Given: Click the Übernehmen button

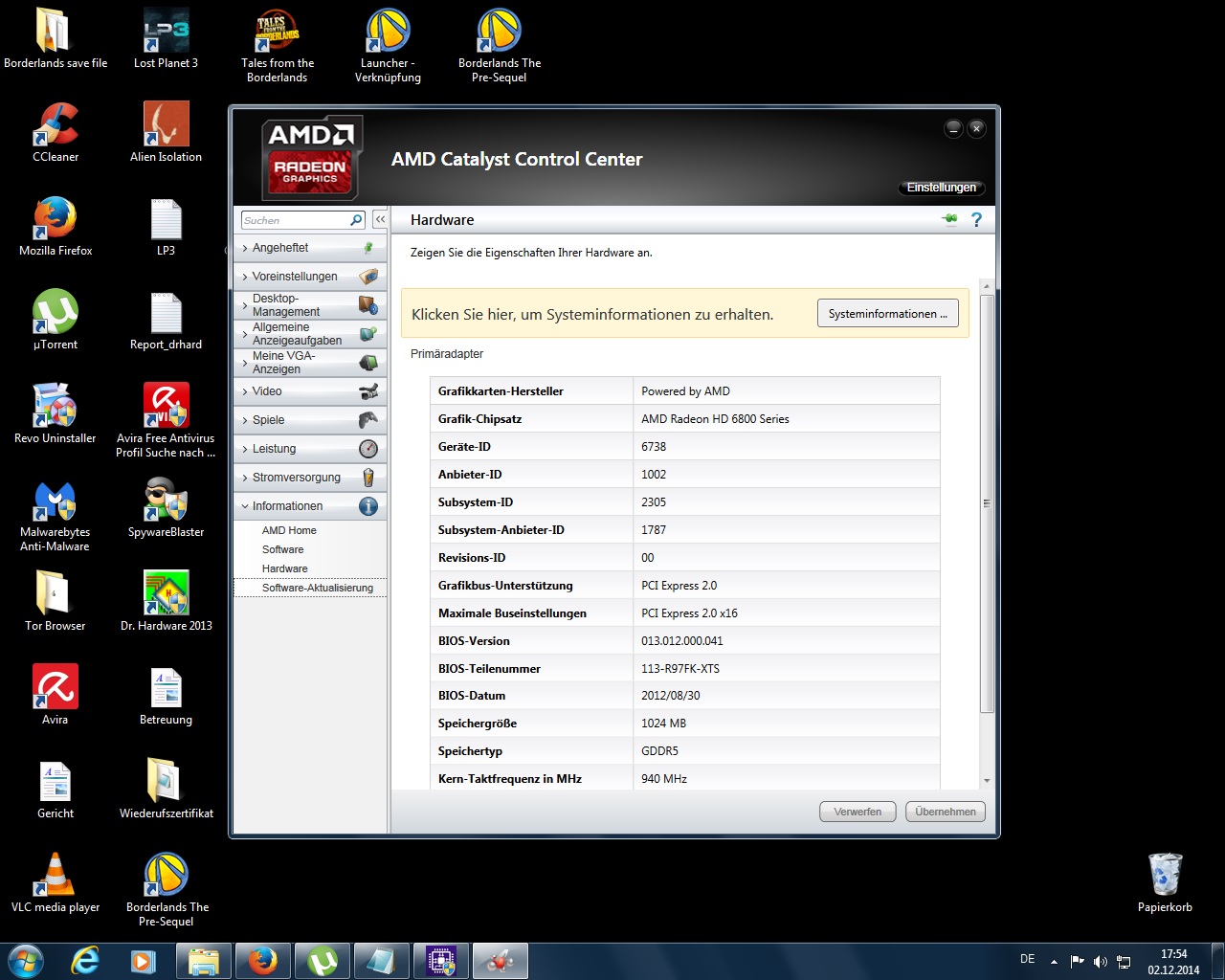Looking at the screenshot, I should tap(946, 812).
